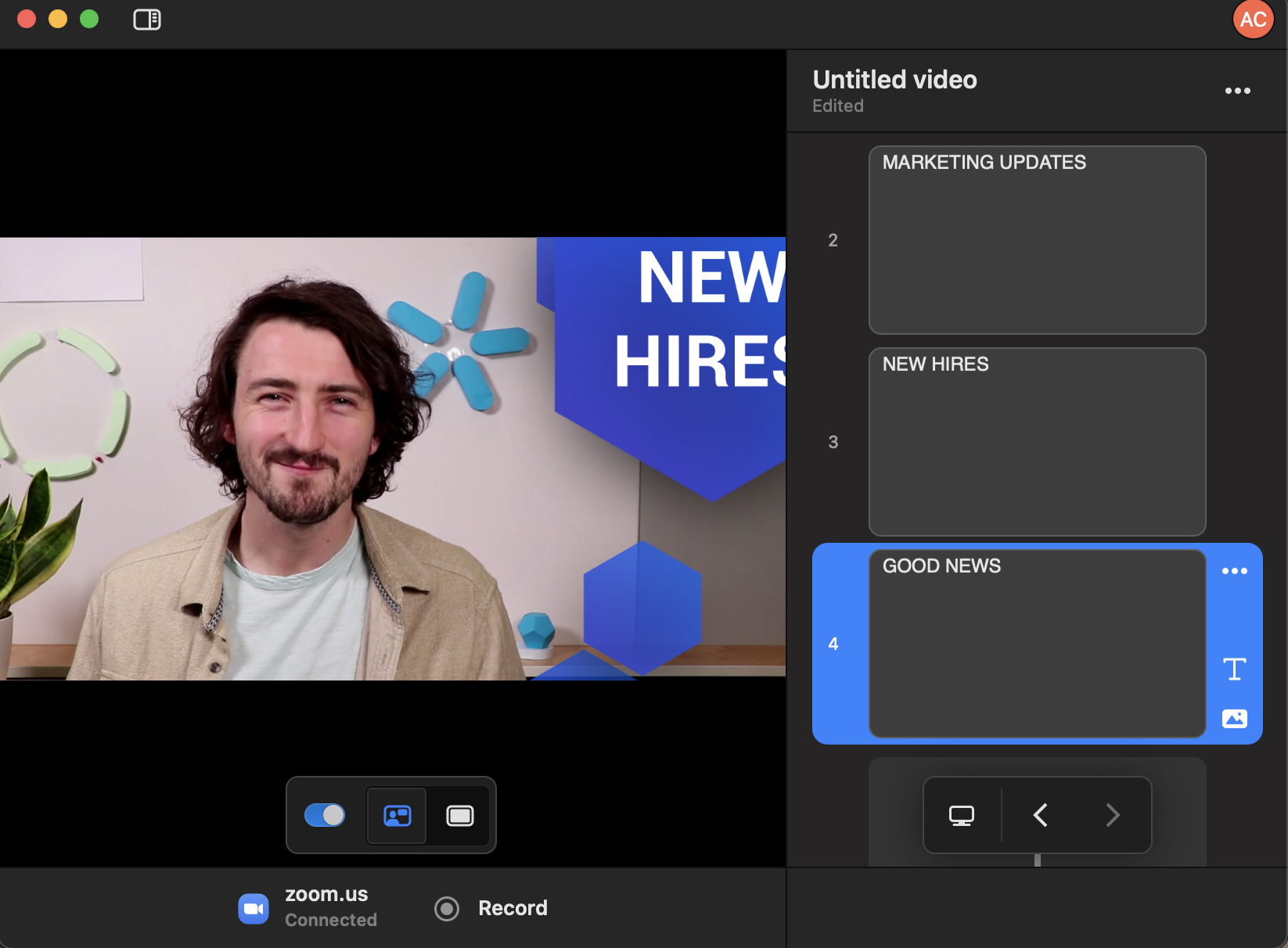Choose full-screen slide layout

tap(460, 816)
